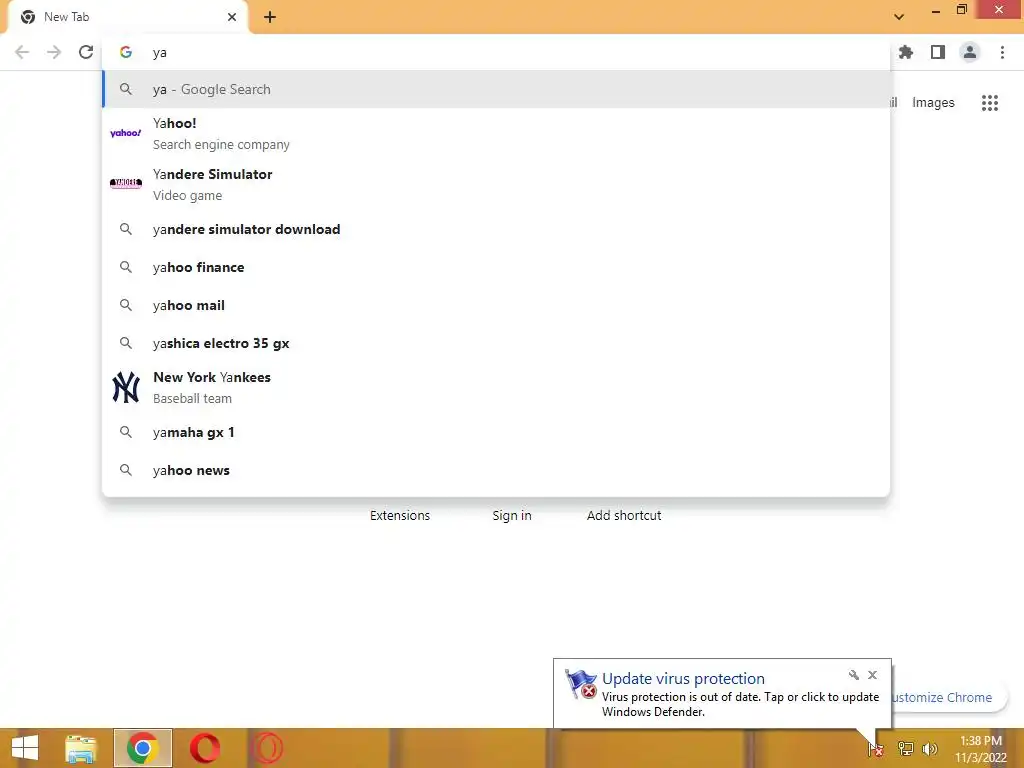Select 'yamaha gx 1' suggestion

click(x=496, y=432)
